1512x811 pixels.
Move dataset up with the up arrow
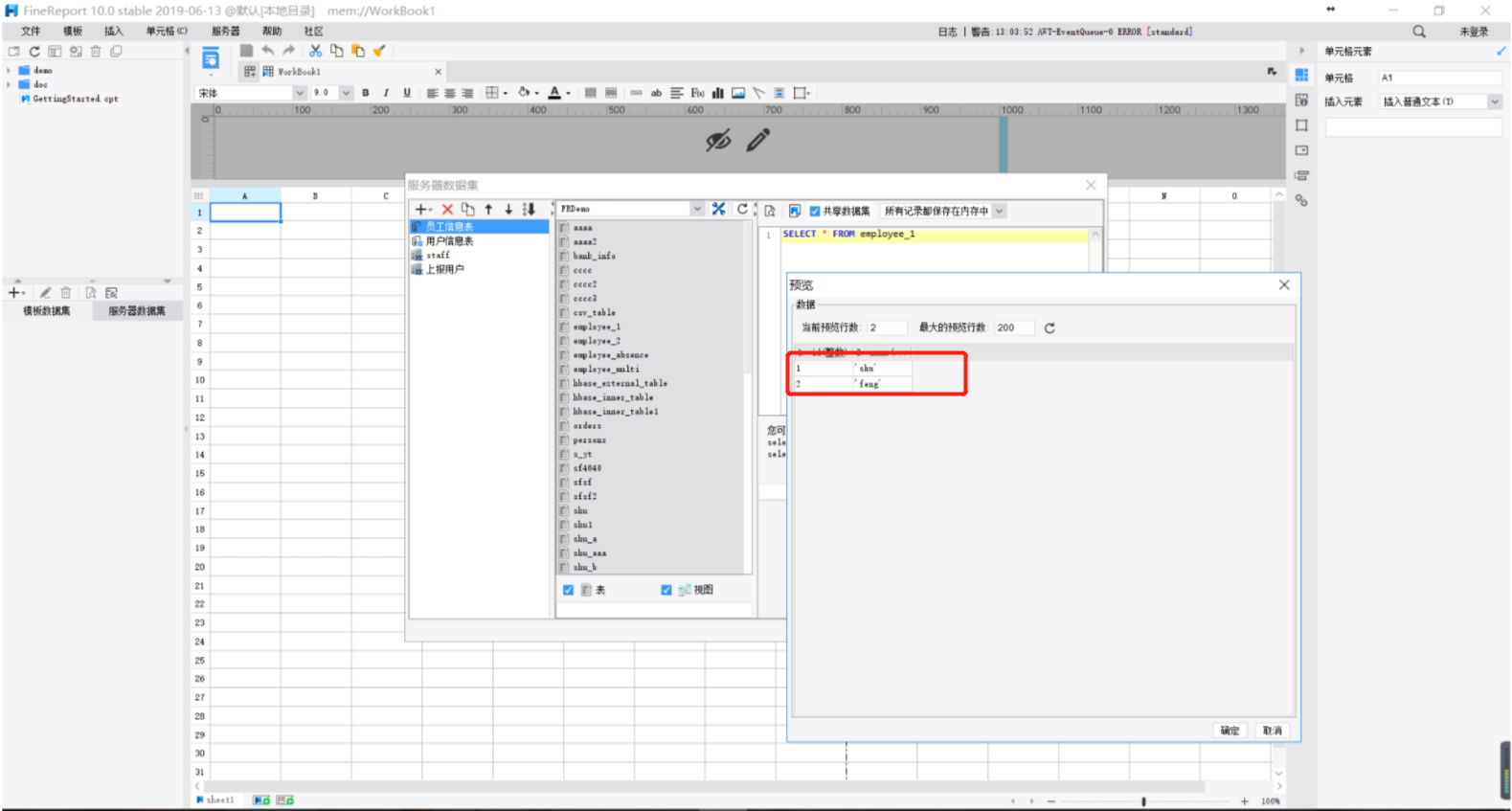tap(488, 210)
